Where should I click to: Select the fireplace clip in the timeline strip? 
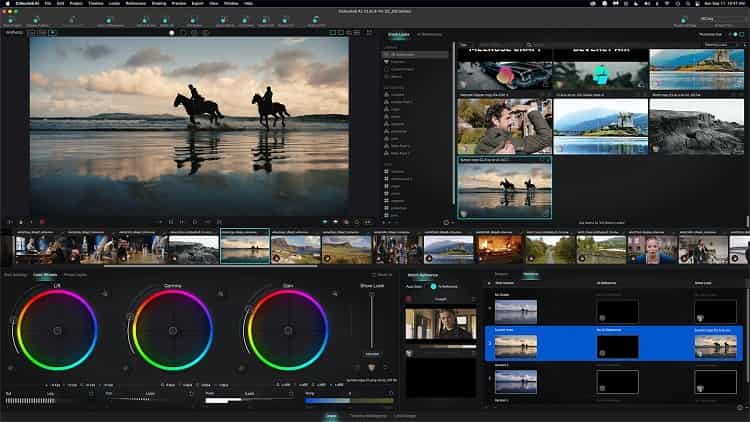pyautogui.click(x=499, y=249)
